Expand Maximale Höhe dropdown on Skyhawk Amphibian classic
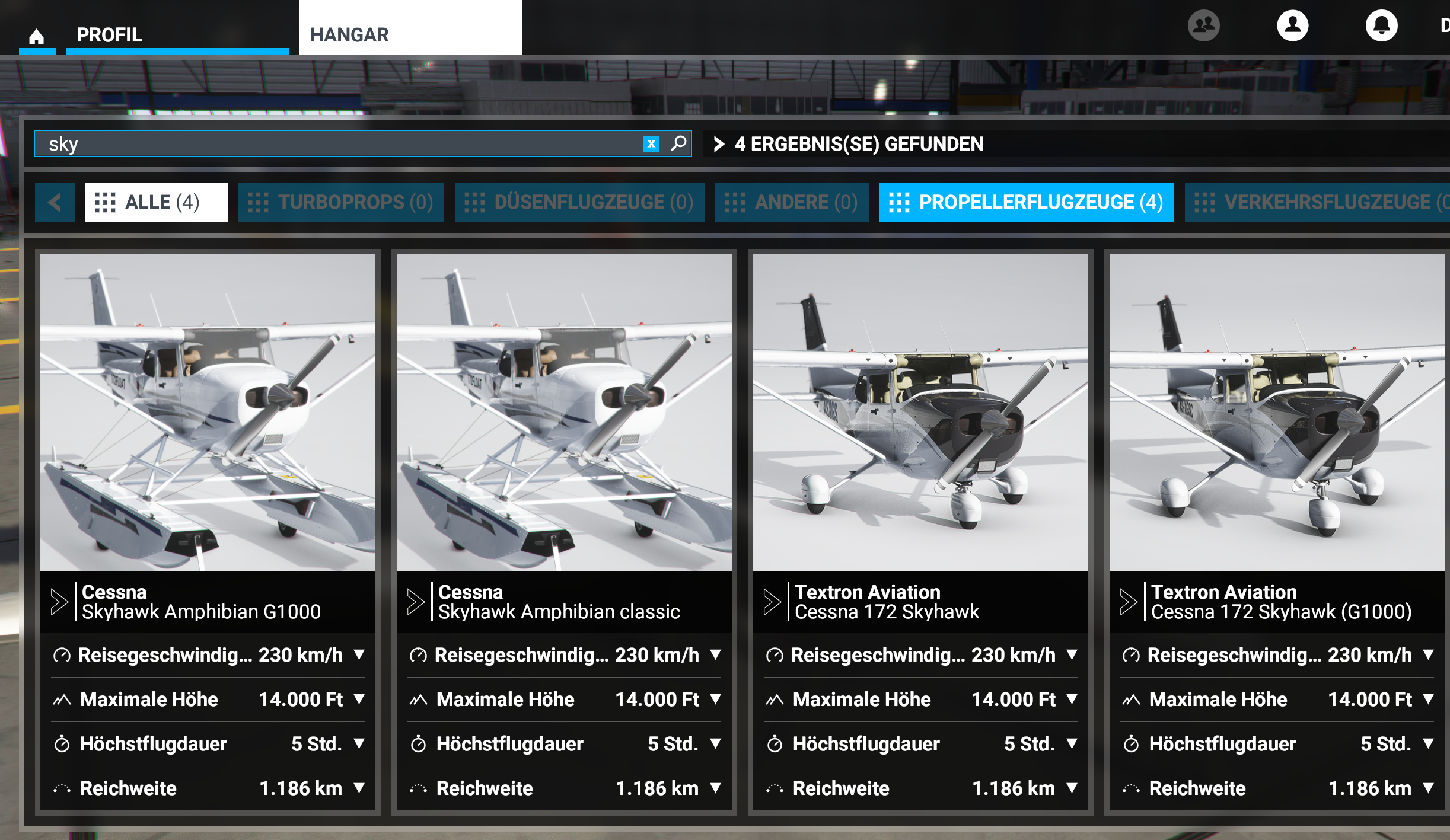 tap(715, 699)
